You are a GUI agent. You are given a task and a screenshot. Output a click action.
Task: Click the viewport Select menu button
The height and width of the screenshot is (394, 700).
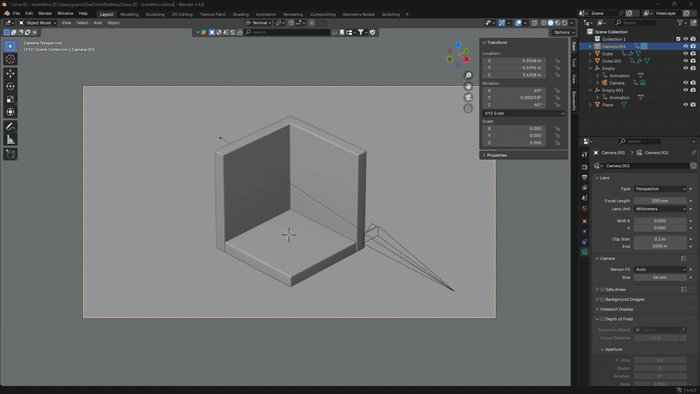click(82, 23)
